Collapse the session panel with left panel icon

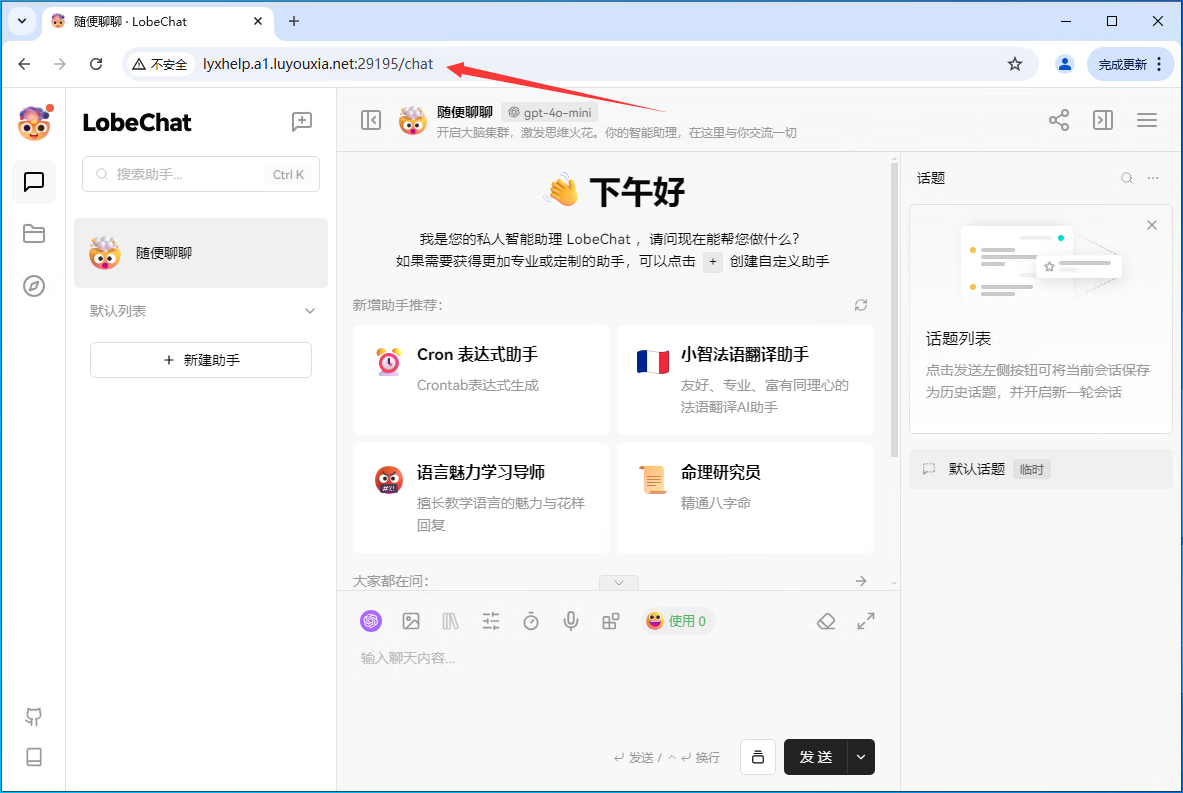click(371, 120)
